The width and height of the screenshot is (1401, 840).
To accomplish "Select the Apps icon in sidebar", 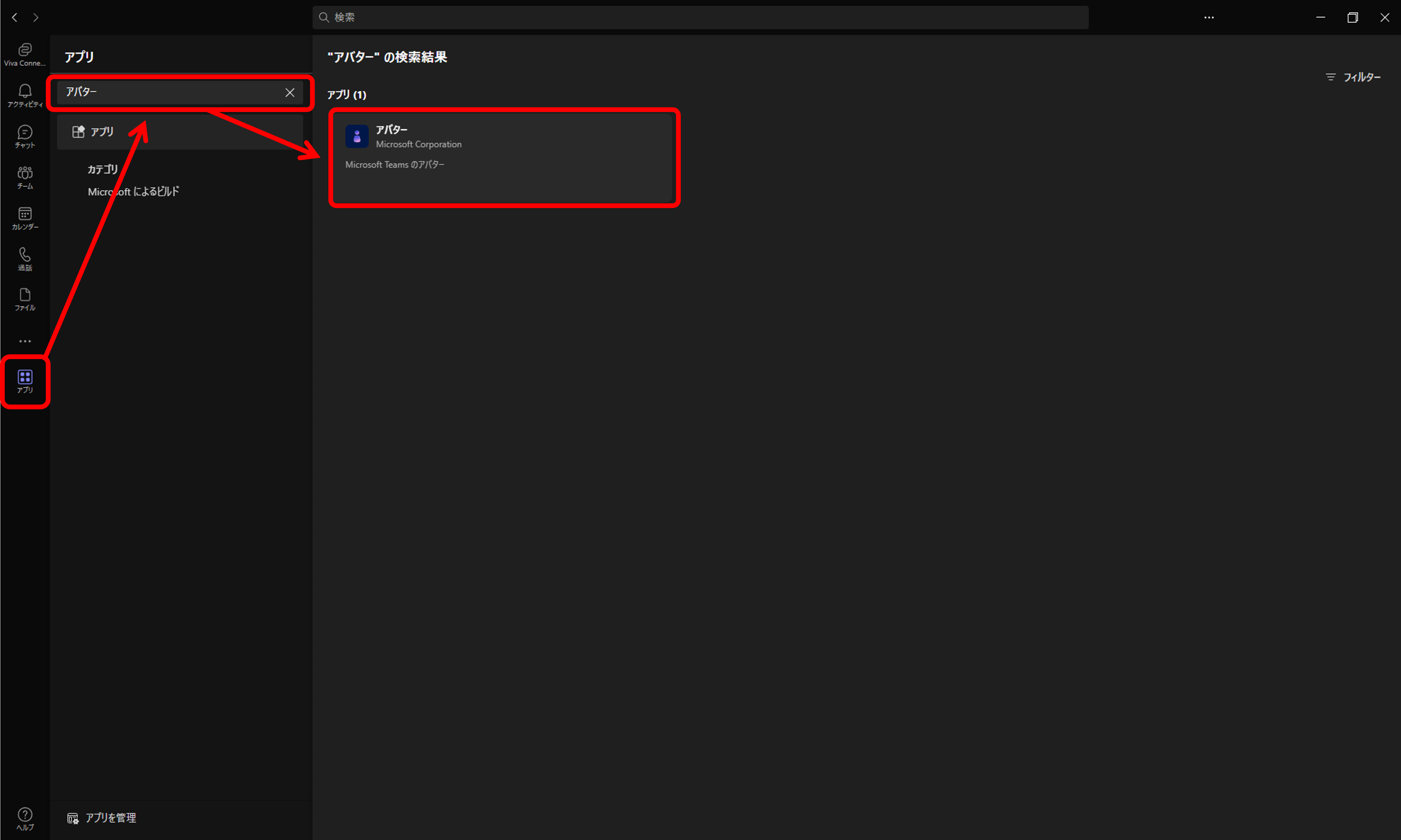I will [25, 381].
